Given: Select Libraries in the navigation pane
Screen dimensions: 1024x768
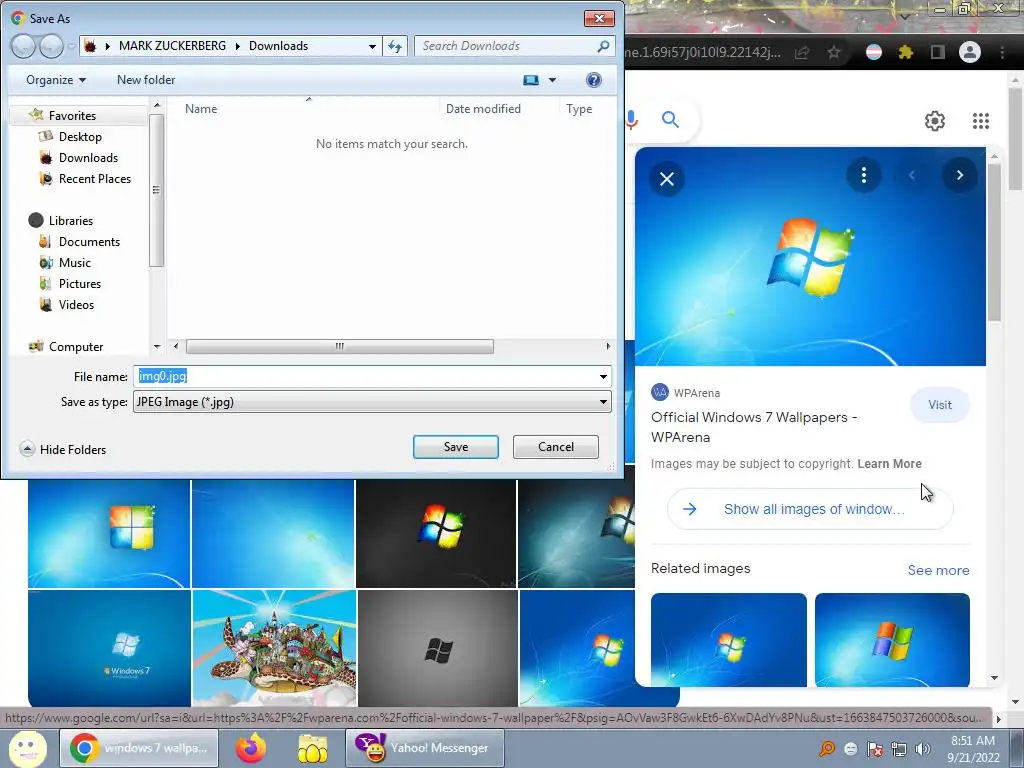Looking at the screenshot, I should coord(71,221).
